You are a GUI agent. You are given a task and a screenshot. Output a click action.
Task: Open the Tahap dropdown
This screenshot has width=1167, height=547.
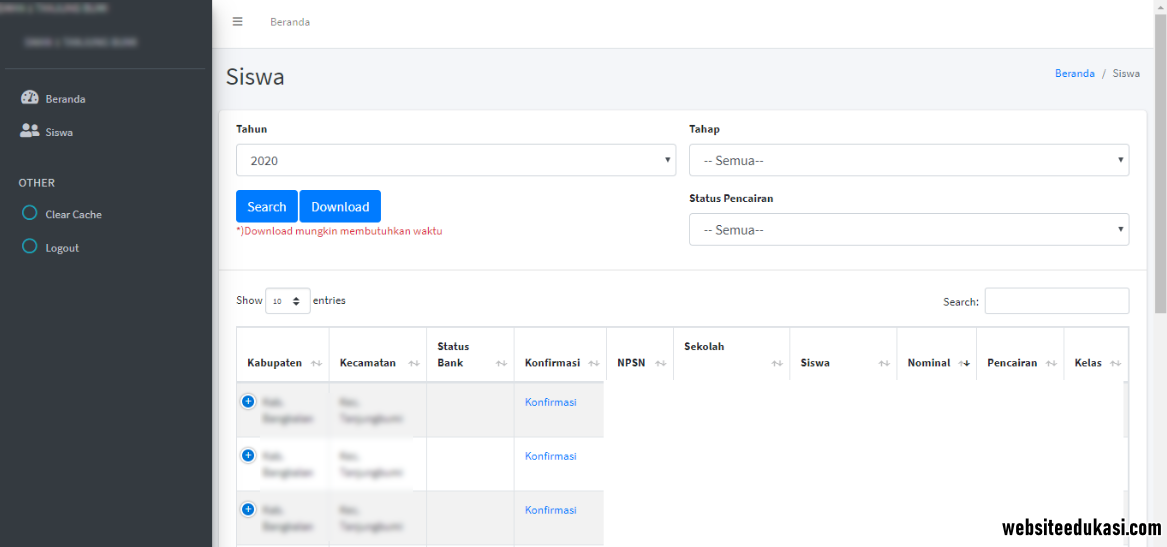[908, 160]
